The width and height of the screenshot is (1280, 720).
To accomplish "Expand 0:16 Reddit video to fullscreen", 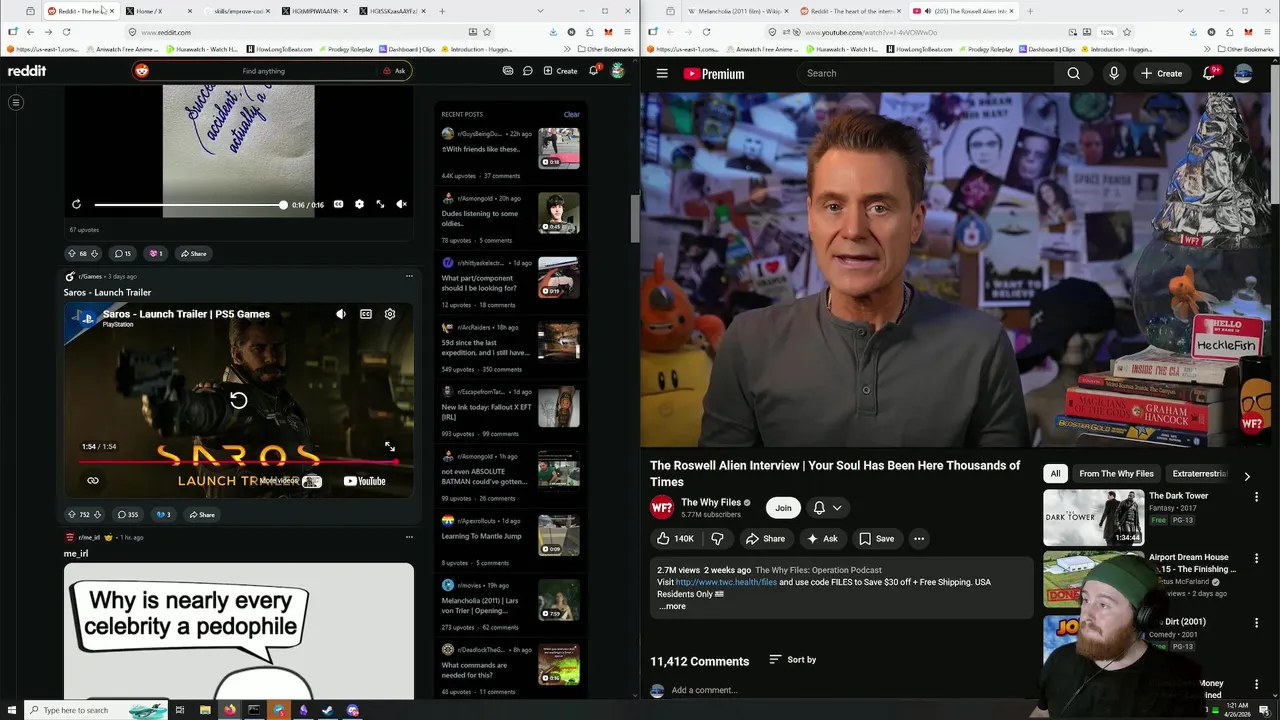I will pyautogui.click(x=380, y=204).
